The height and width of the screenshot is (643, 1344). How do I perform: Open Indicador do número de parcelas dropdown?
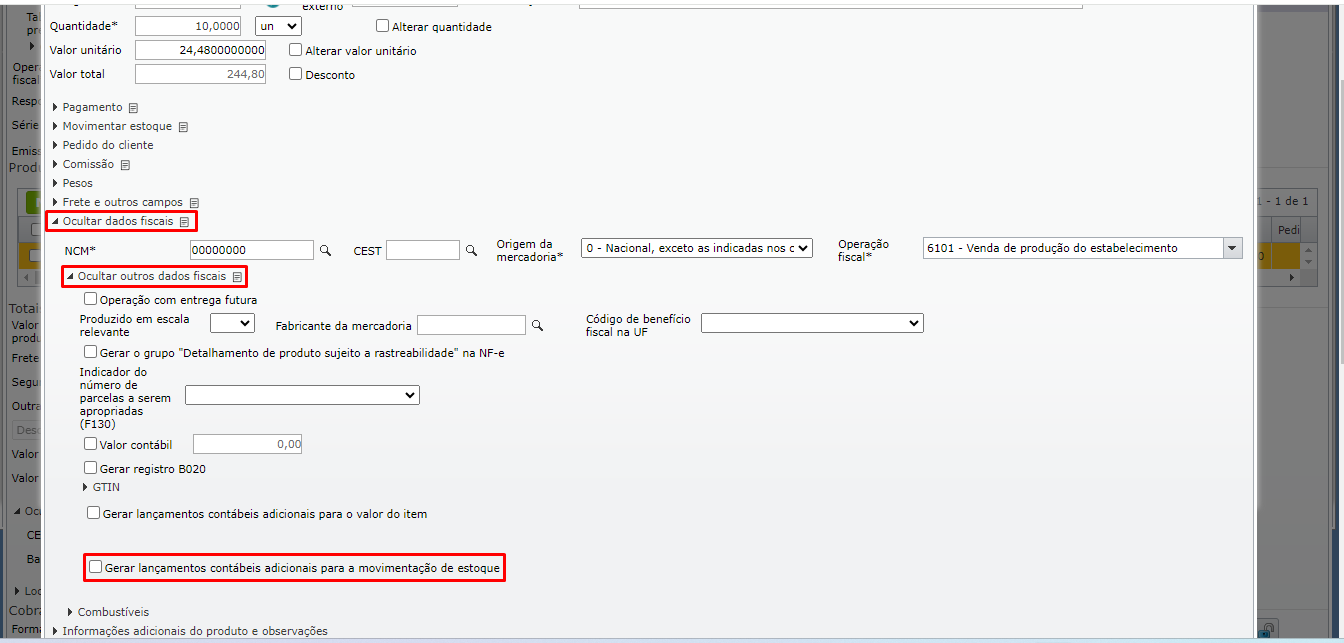coord(302,396)
